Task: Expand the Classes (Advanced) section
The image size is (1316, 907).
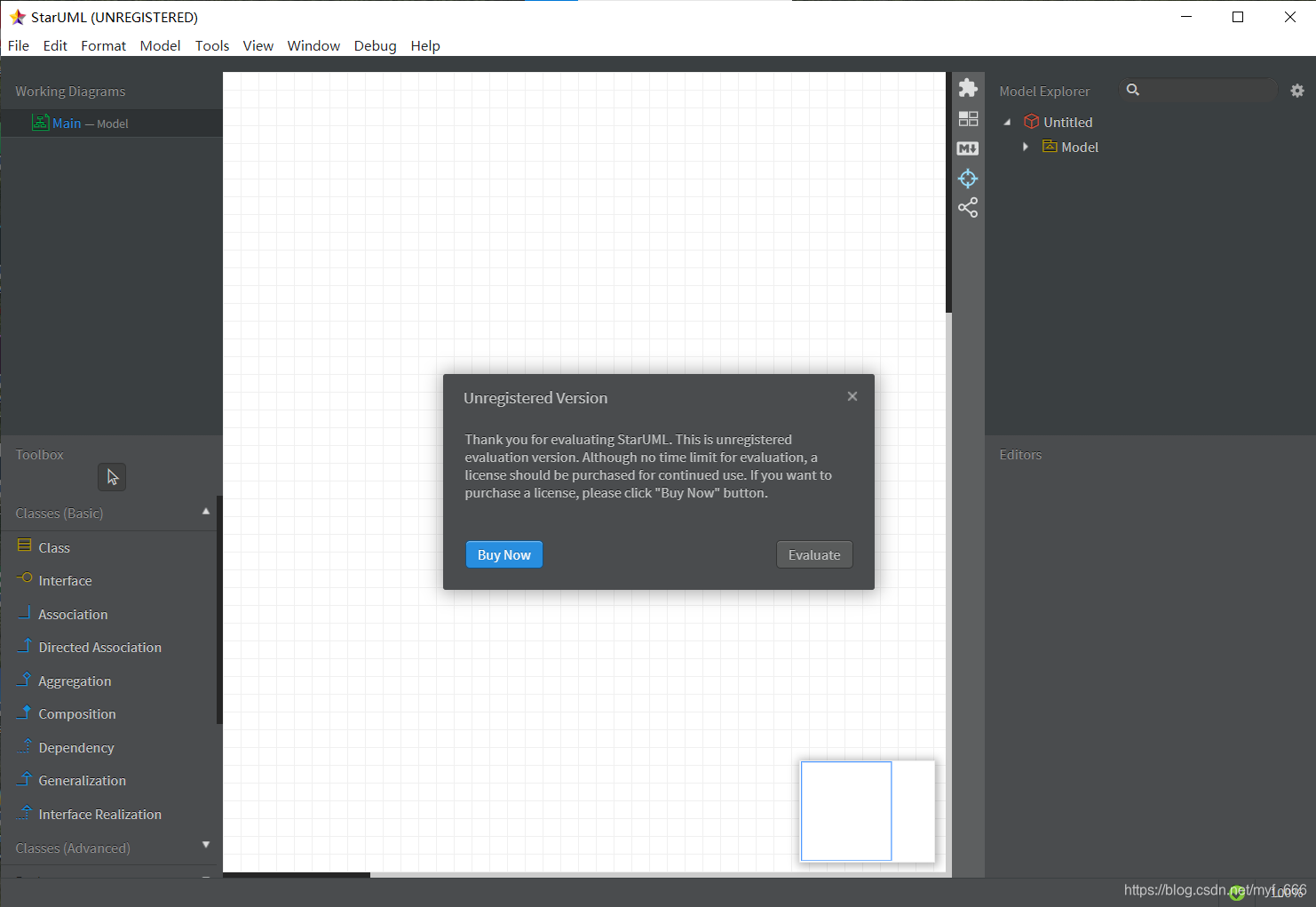Action: coord(206,845)
